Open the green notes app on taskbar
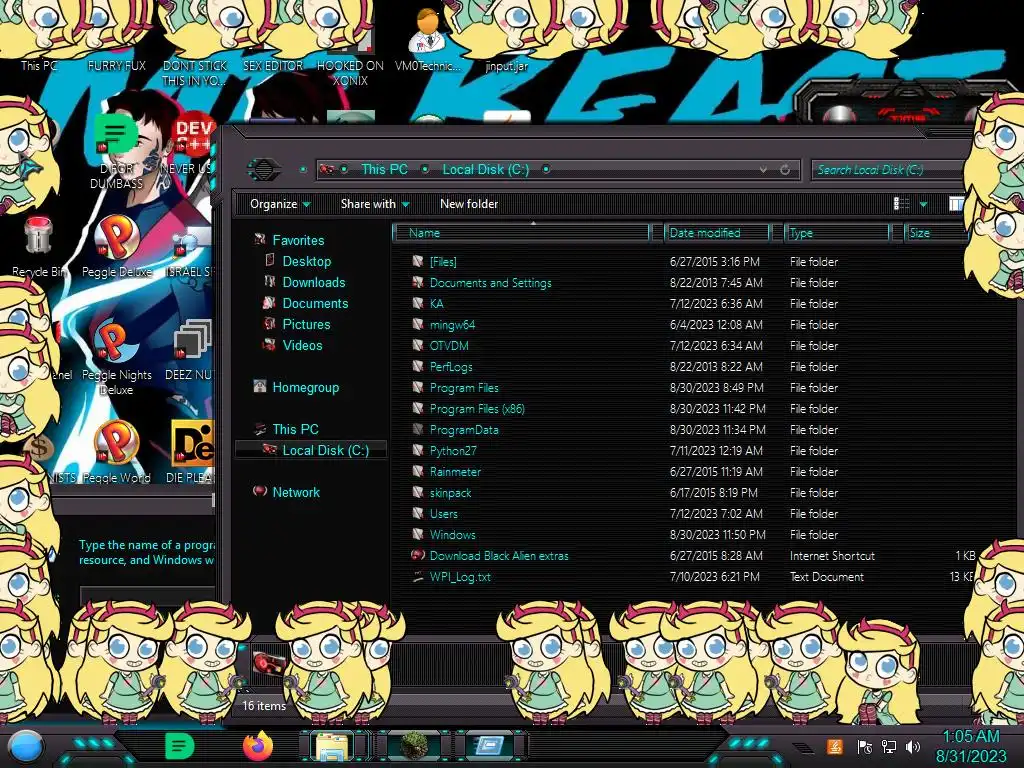The width and height of the screenshot is (1024, 768). click(x=180, y=746)
